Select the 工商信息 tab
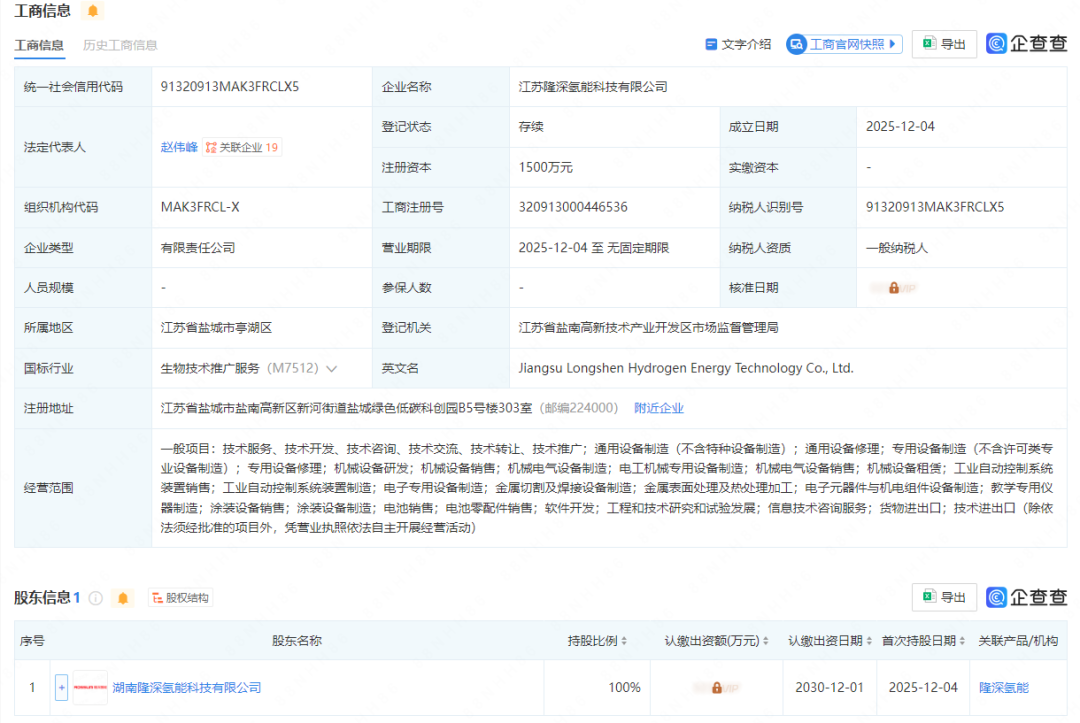This screenshot has width=1080, height=723. (40, 45)
